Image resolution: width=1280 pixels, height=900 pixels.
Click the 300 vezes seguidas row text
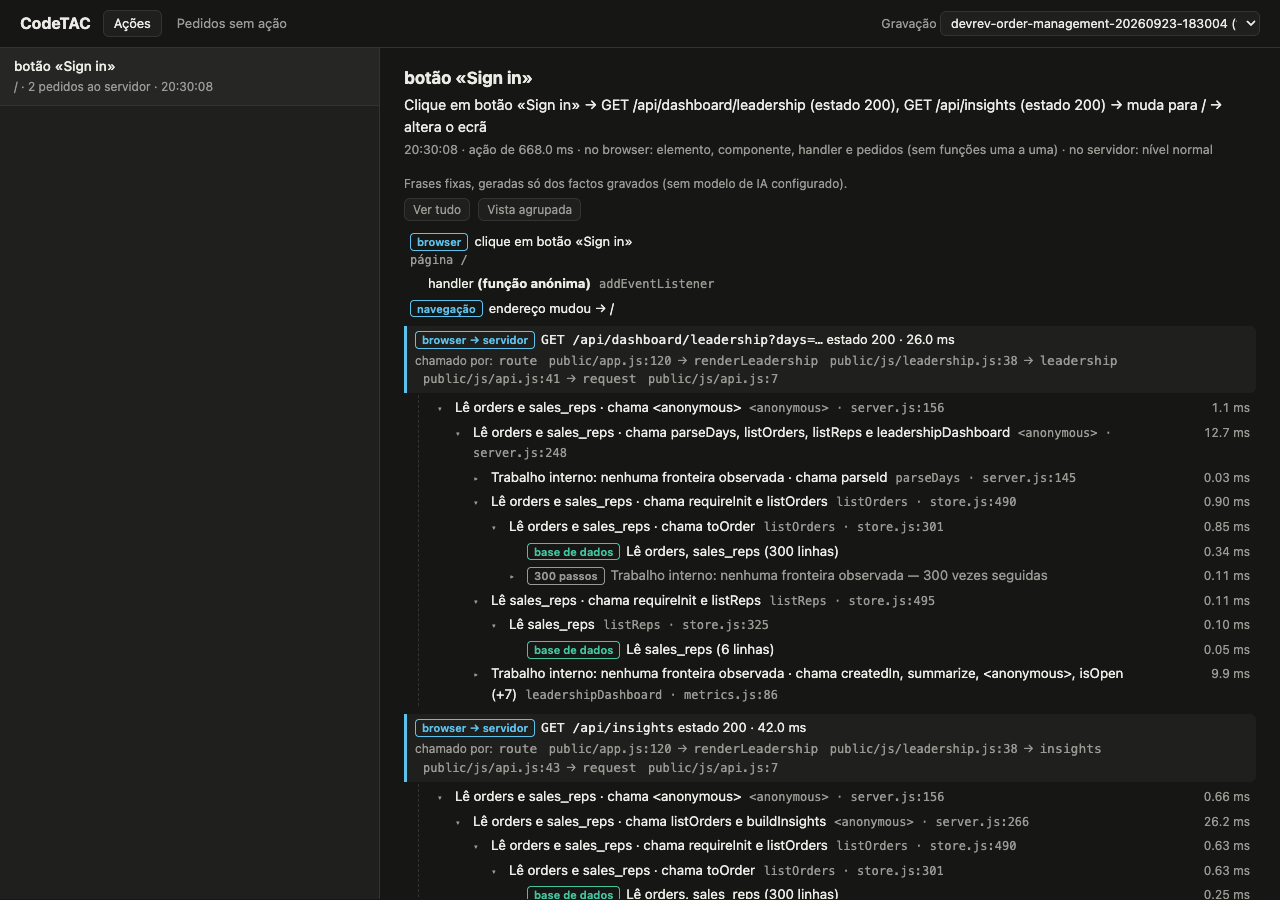pyautogui.click(x=829, y=576)
